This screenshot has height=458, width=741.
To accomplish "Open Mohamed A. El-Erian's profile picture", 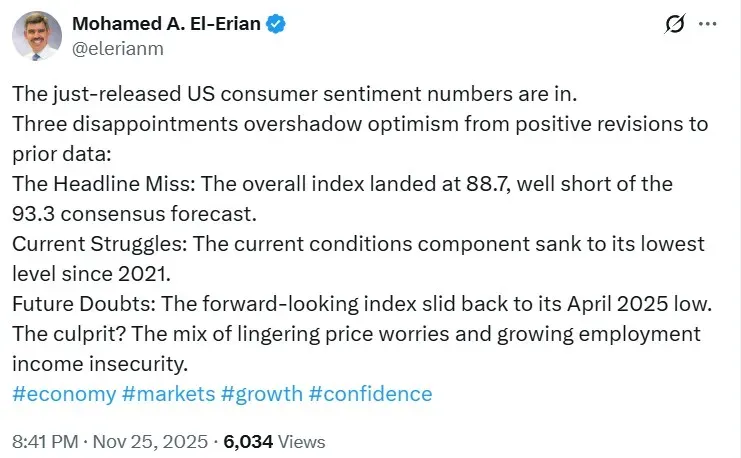I will 36,36.
